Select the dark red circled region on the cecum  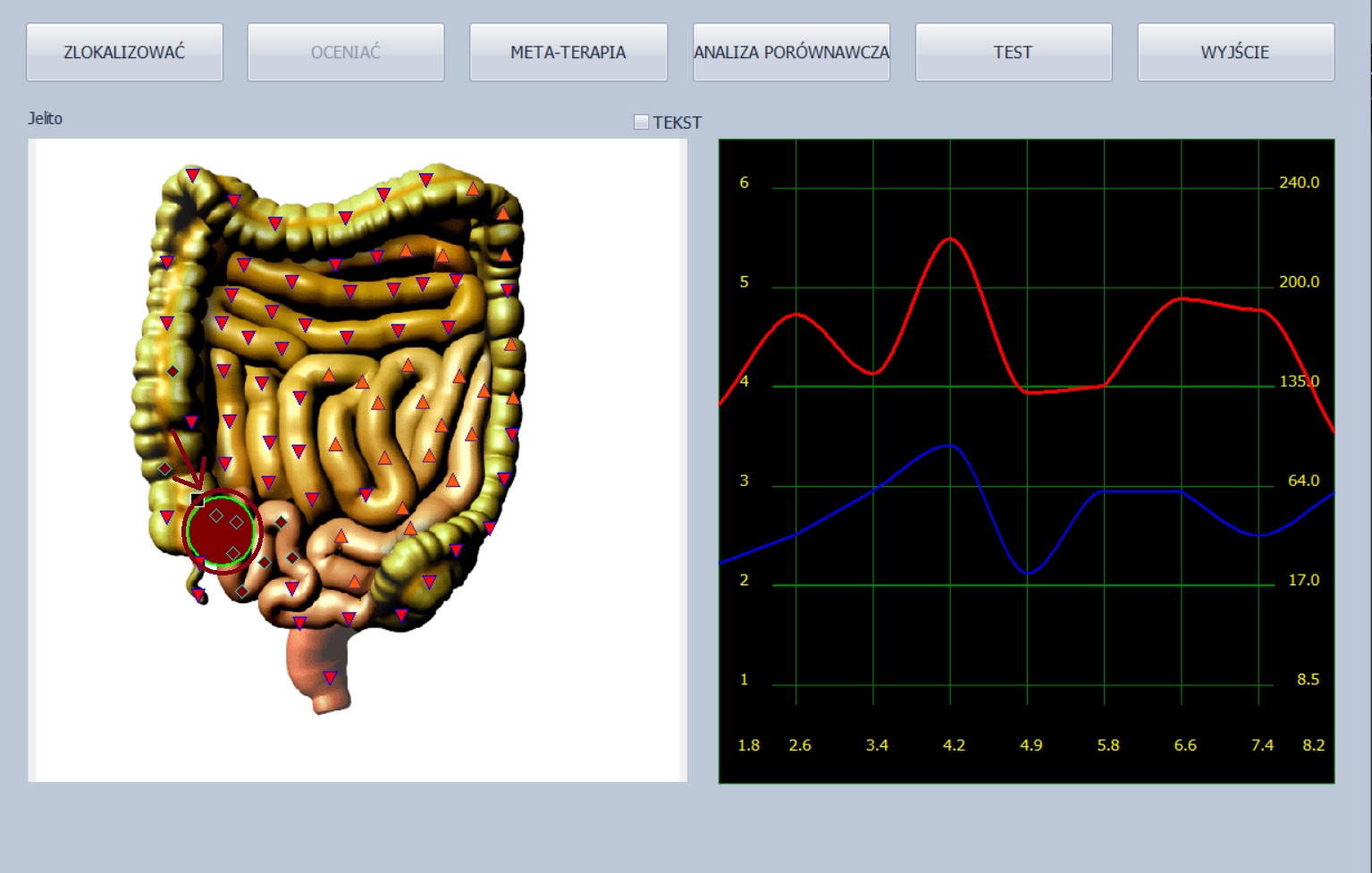221,533
